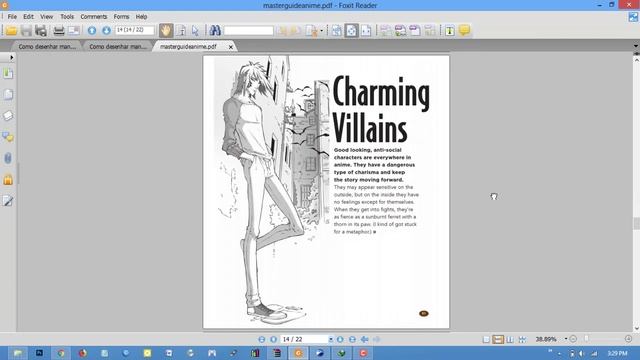Click the Save floppy disk icon

26,31
